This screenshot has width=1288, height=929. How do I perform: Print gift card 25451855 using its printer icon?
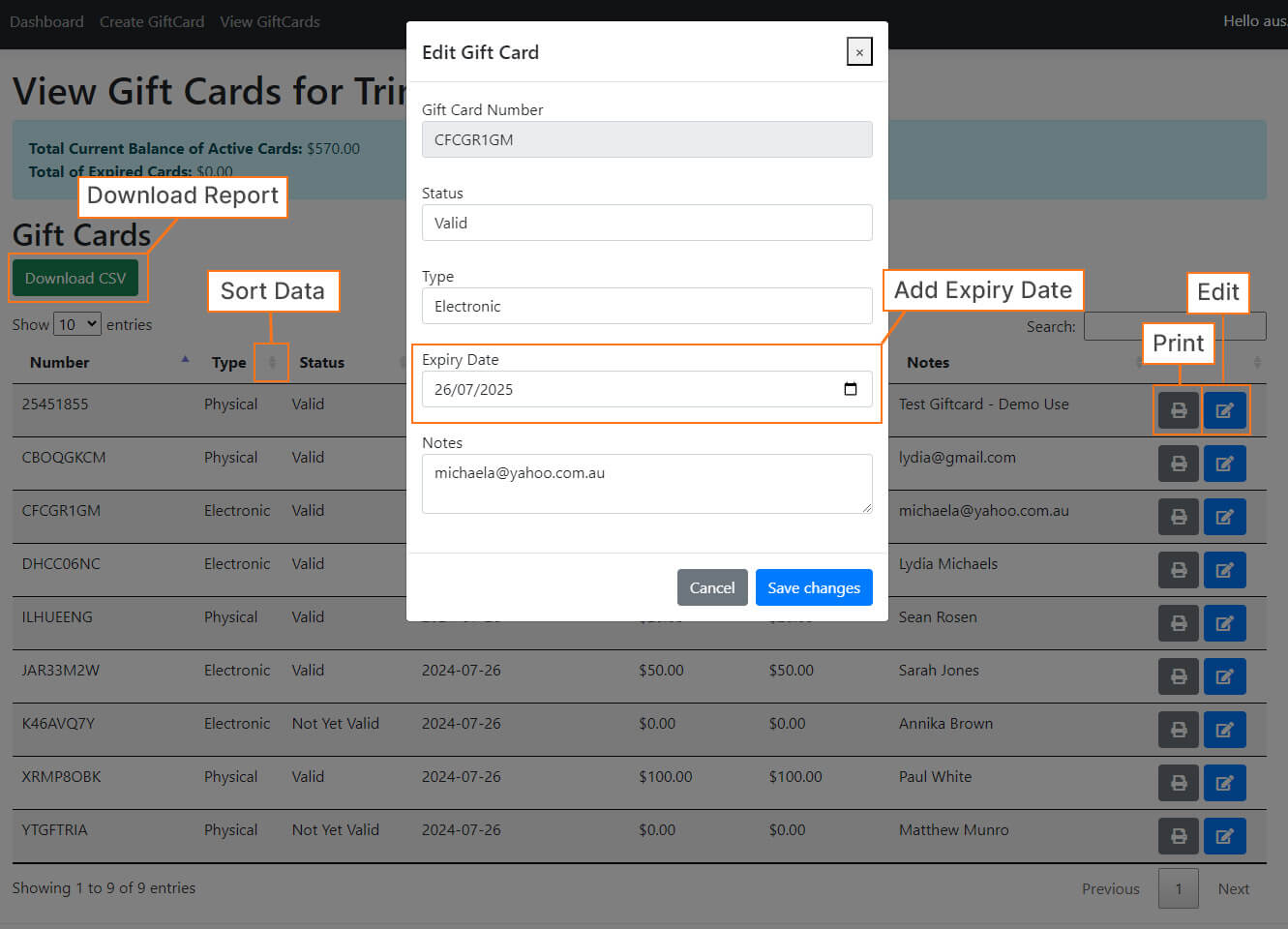(x=1178, y=409)
